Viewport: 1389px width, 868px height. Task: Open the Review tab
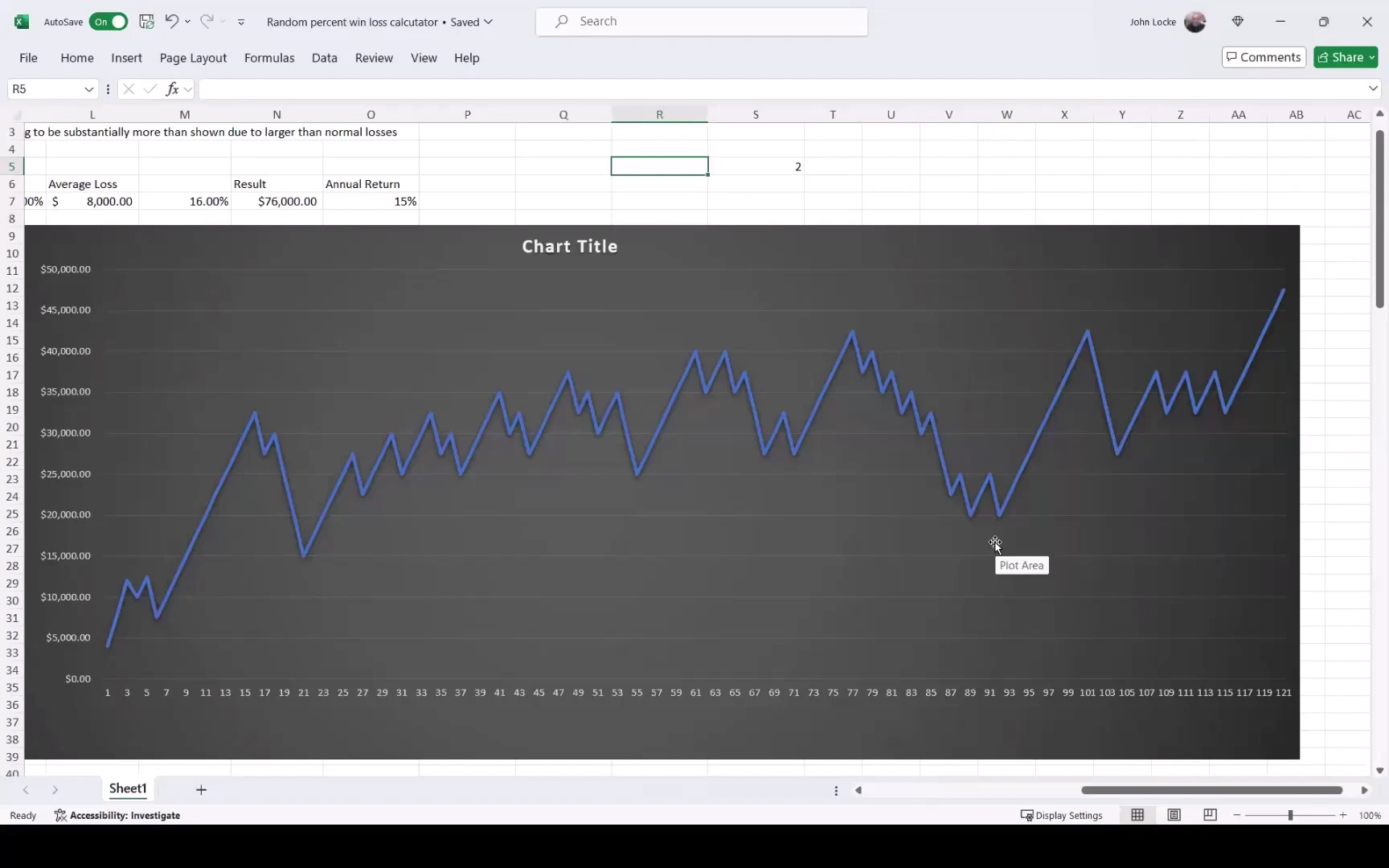click(x=374, y=58)
